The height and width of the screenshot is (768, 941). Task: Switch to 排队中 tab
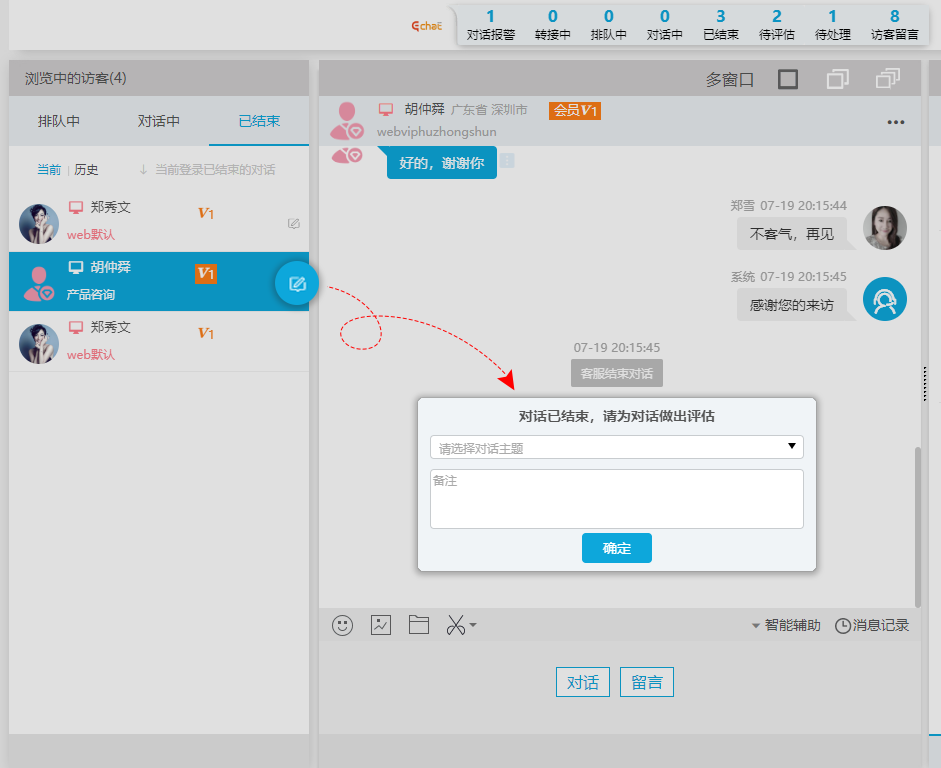[x=58, y=121]
